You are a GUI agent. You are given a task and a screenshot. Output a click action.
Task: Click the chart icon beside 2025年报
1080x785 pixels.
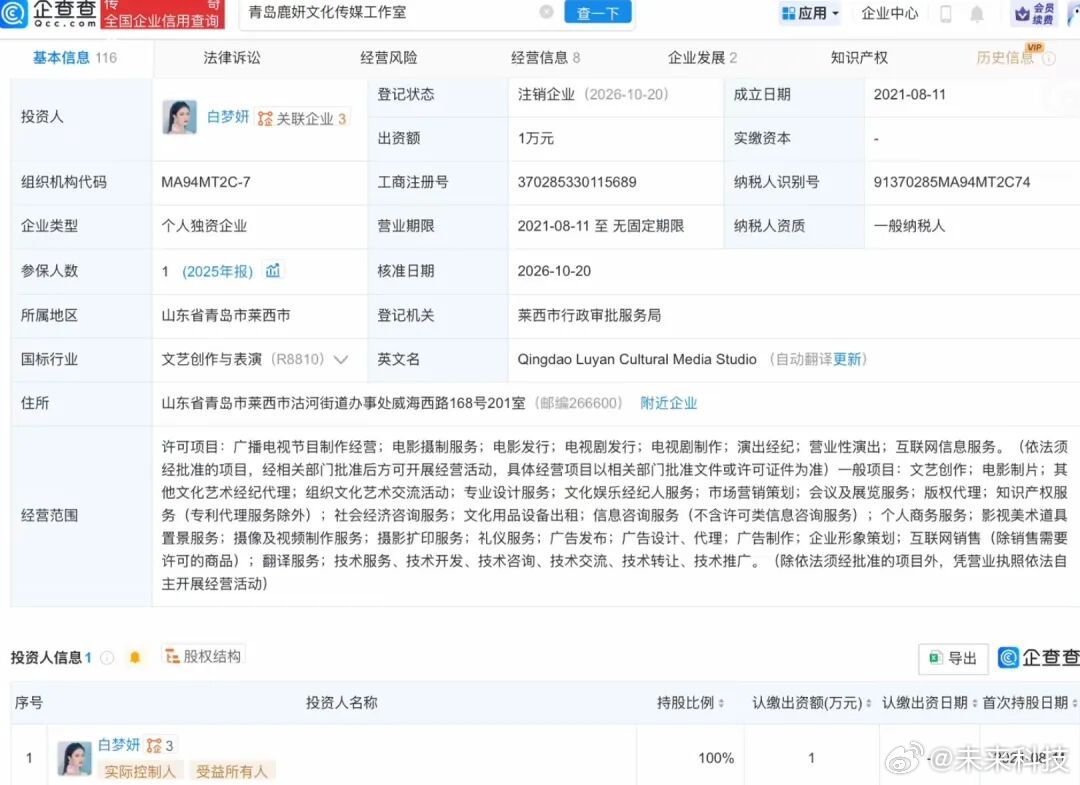[273, 270]
